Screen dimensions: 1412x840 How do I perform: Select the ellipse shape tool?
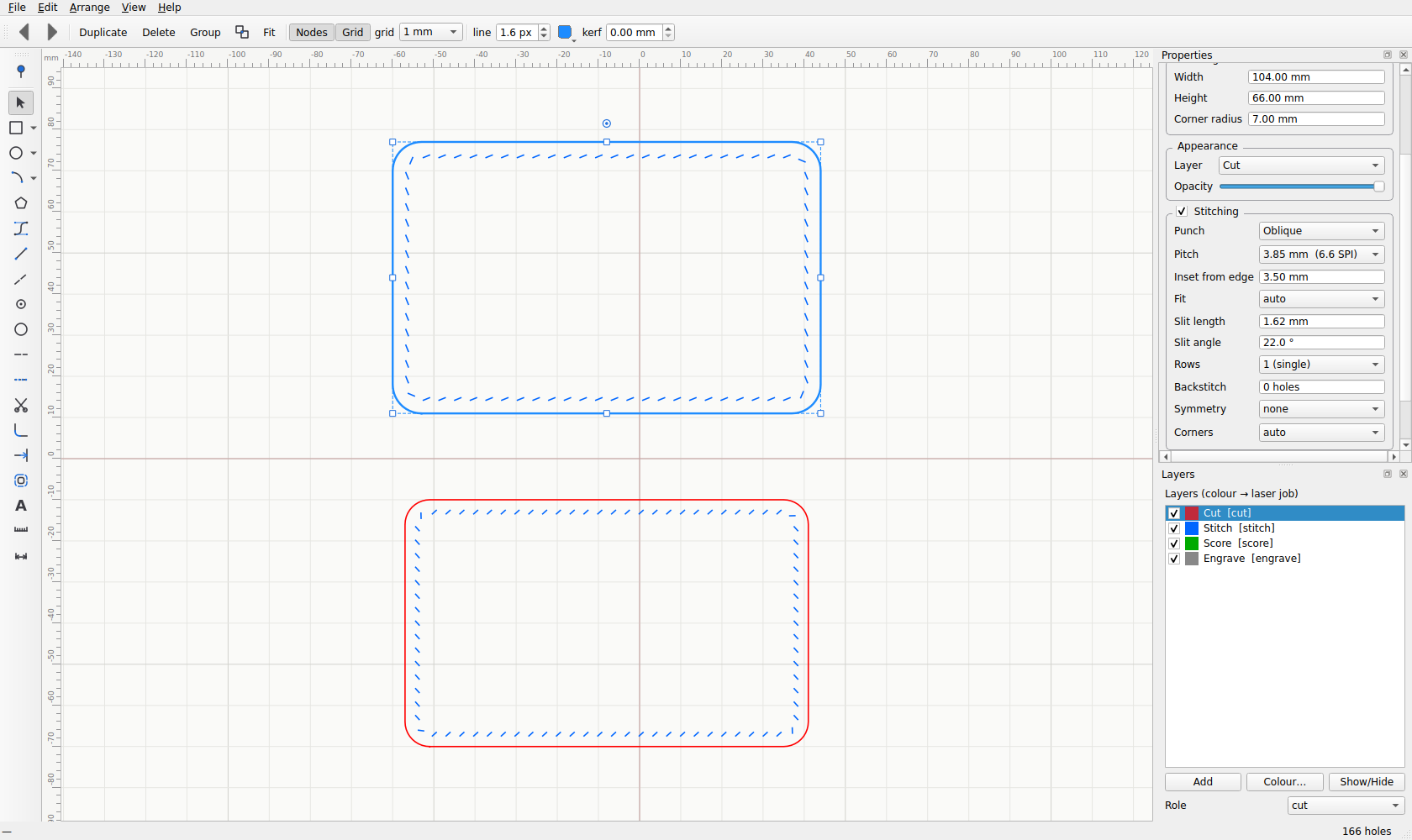pos(16,153)
